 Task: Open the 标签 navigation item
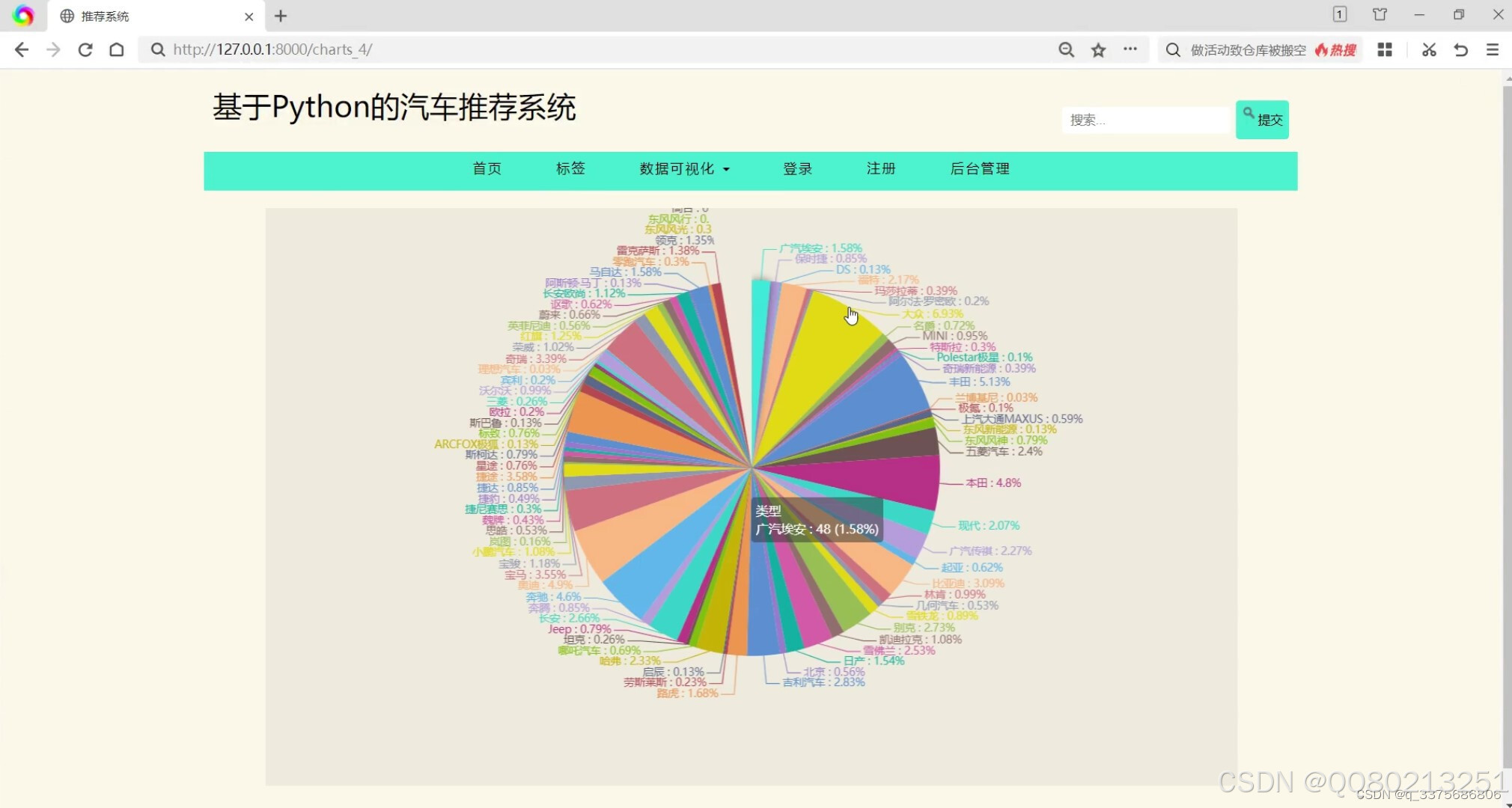tap(570, 169)
